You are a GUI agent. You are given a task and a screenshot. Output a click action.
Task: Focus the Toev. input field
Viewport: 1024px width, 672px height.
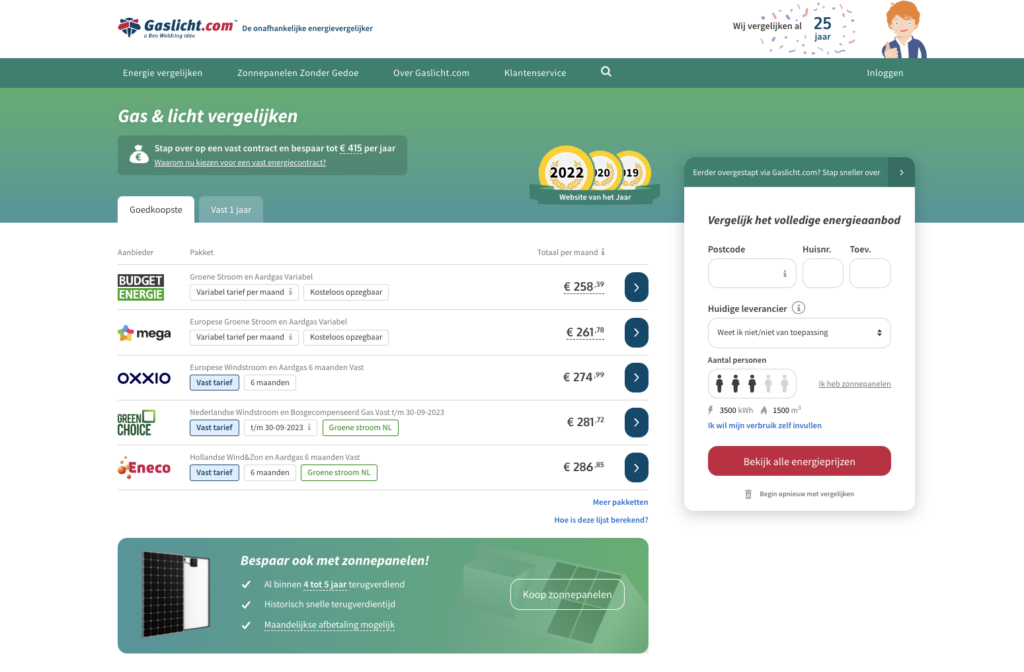click(x=870, y=273)
